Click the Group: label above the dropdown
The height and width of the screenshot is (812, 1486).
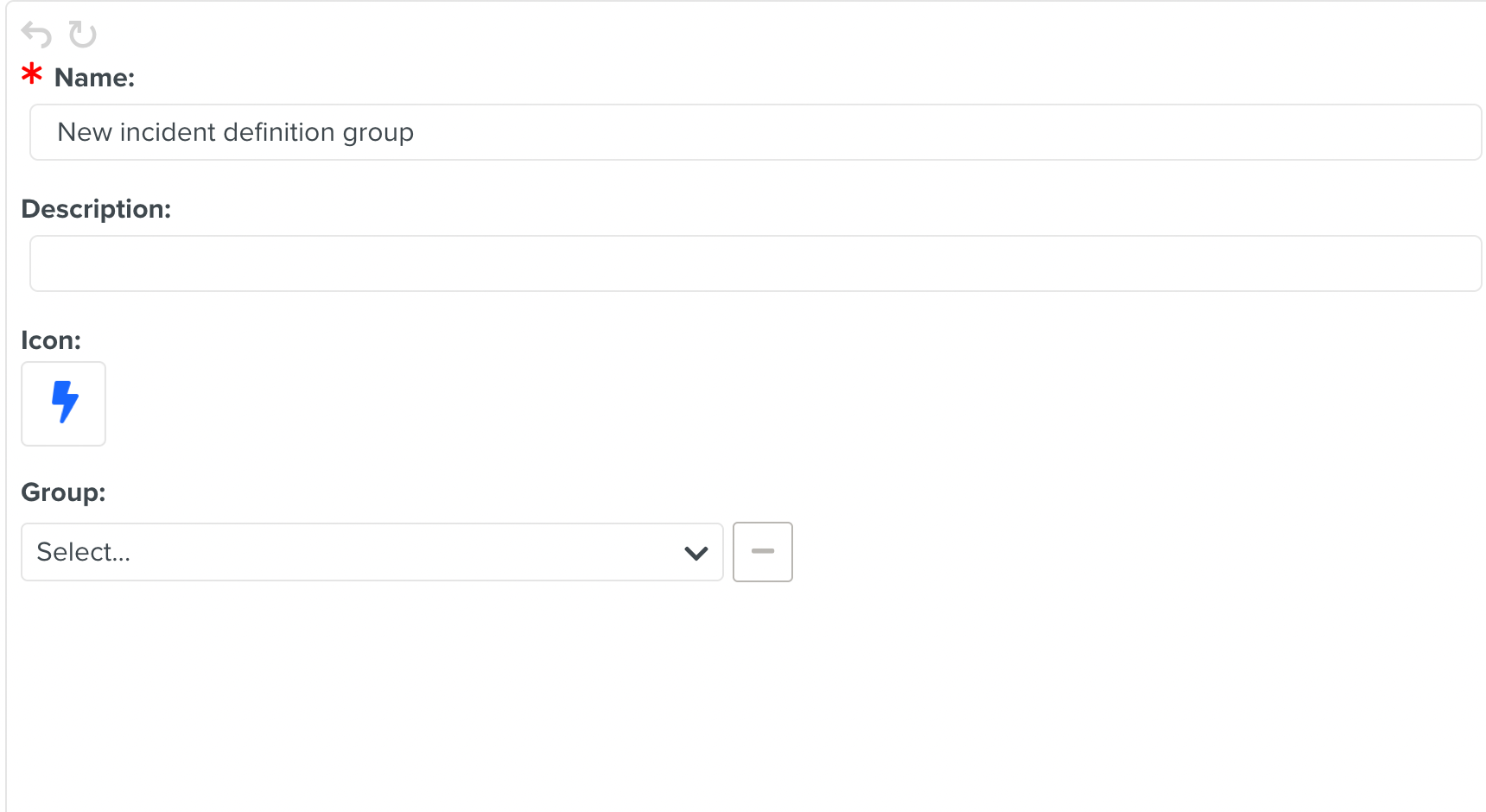(x=63, y=492)
